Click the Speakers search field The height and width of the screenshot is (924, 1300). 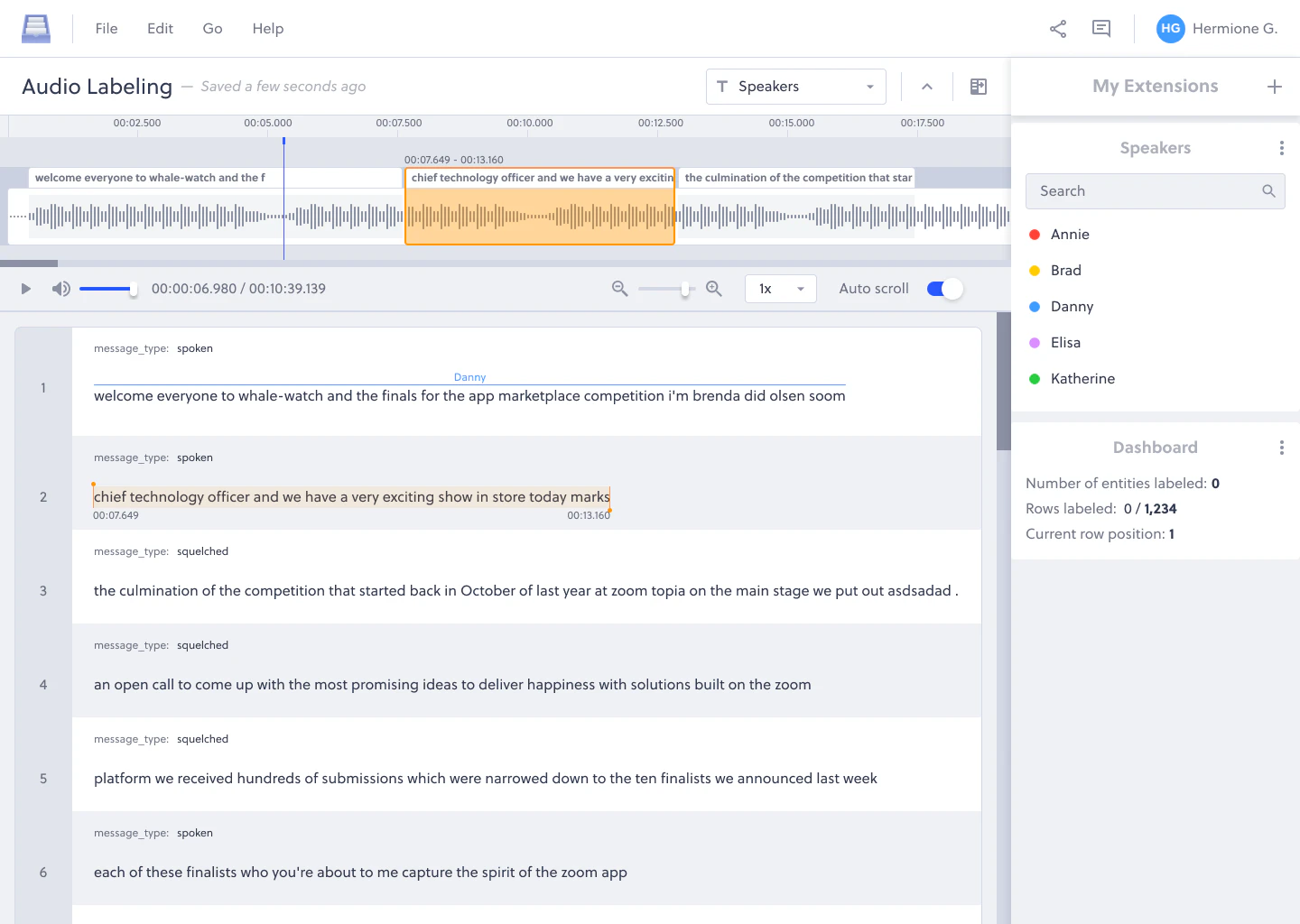pyautogui.click(x=1156, y=191)
